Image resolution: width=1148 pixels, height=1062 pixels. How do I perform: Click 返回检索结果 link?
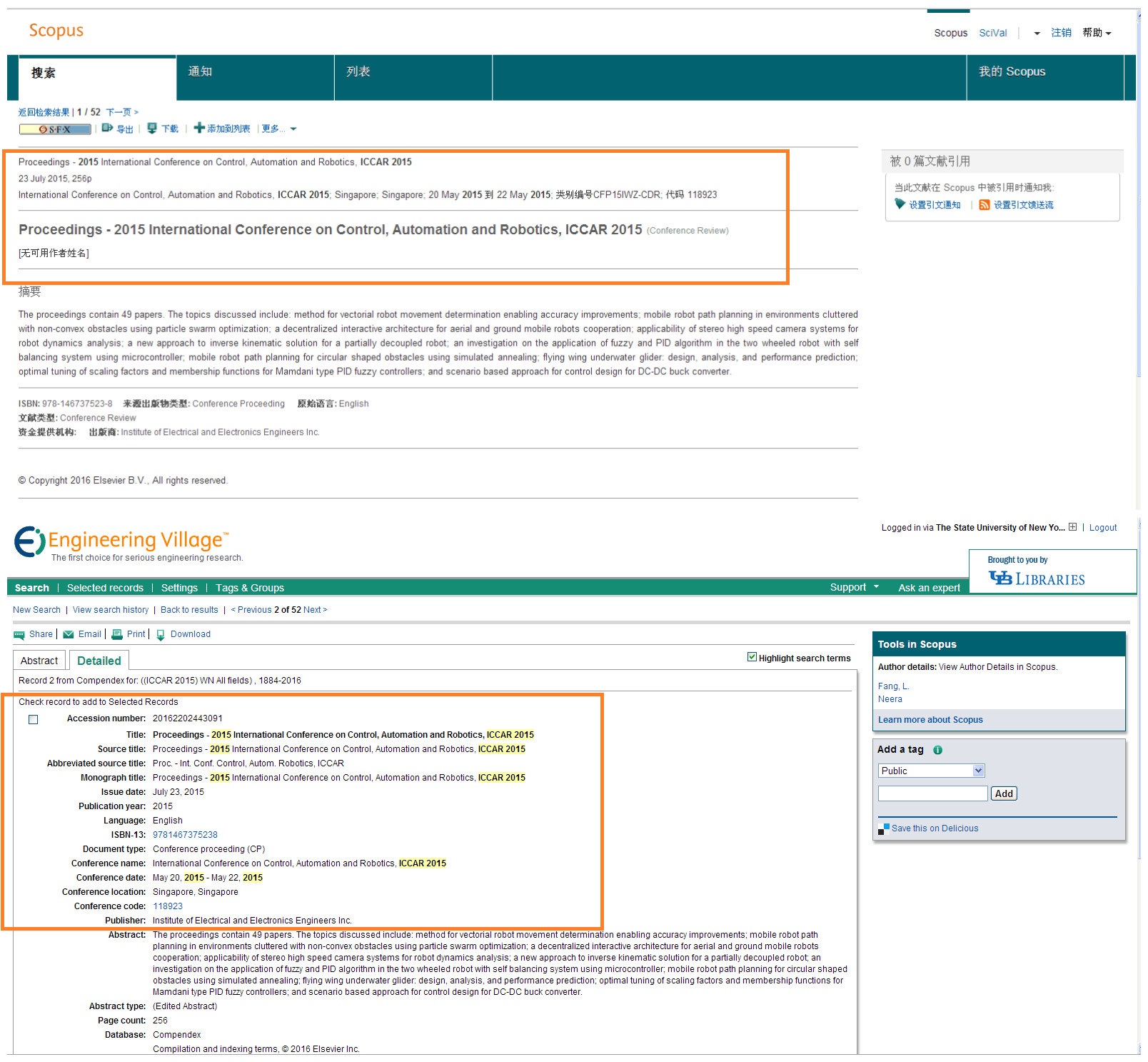tap(44, 112)
